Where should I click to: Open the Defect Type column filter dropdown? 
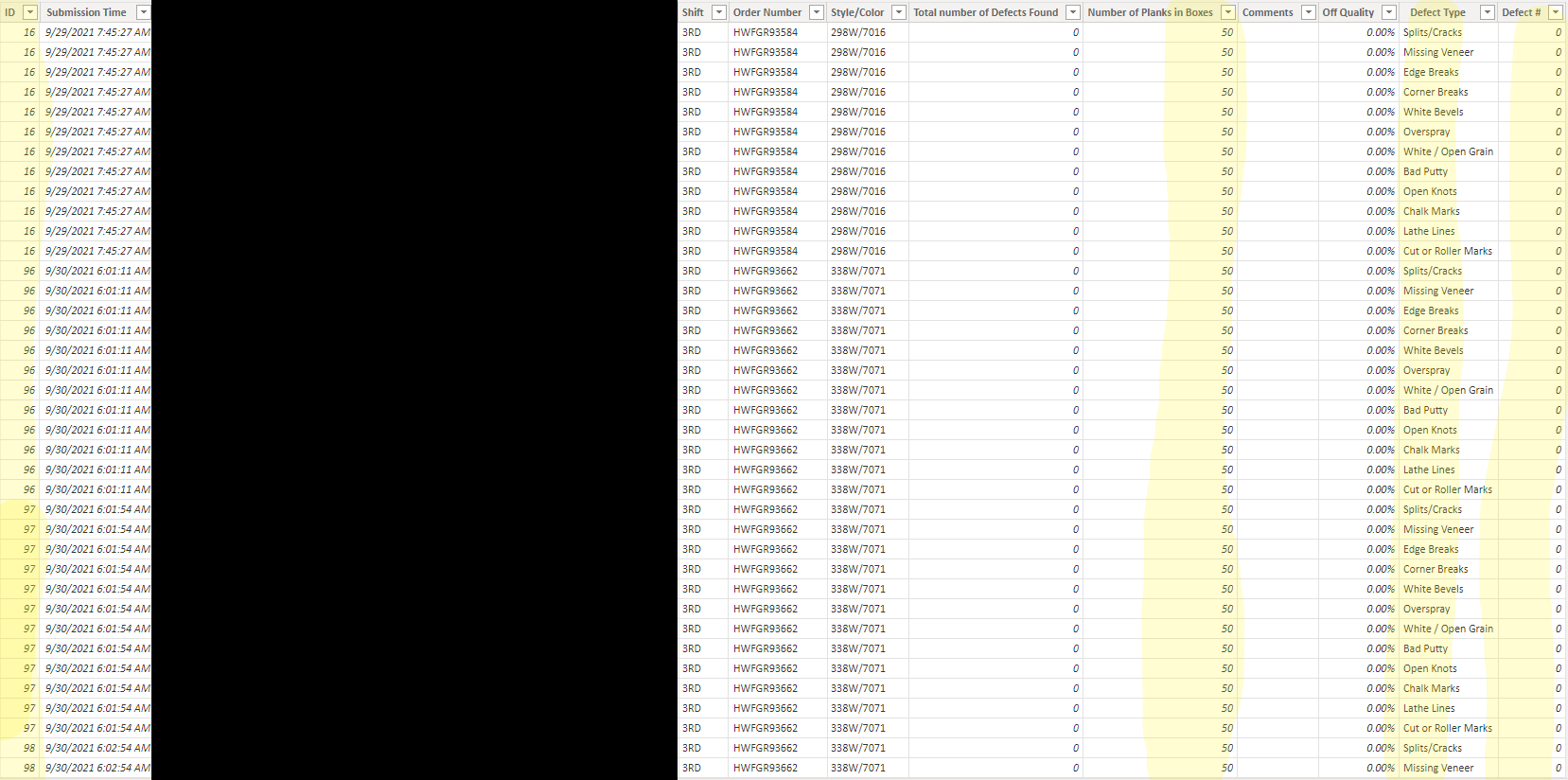pyautogui.click(x=1488, y=12)
